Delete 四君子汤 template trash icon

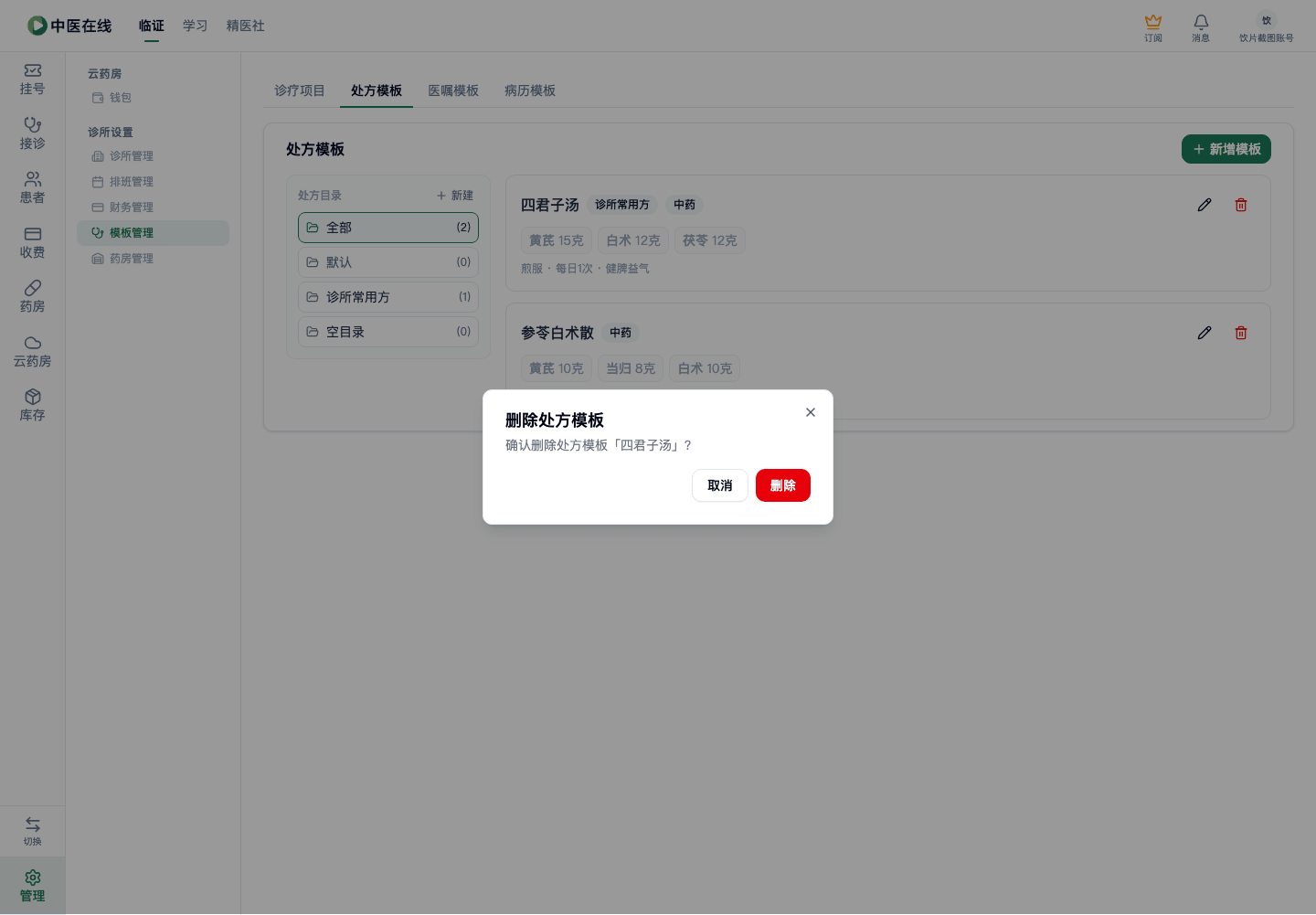pyautogui.click(x=1241, y=205)
